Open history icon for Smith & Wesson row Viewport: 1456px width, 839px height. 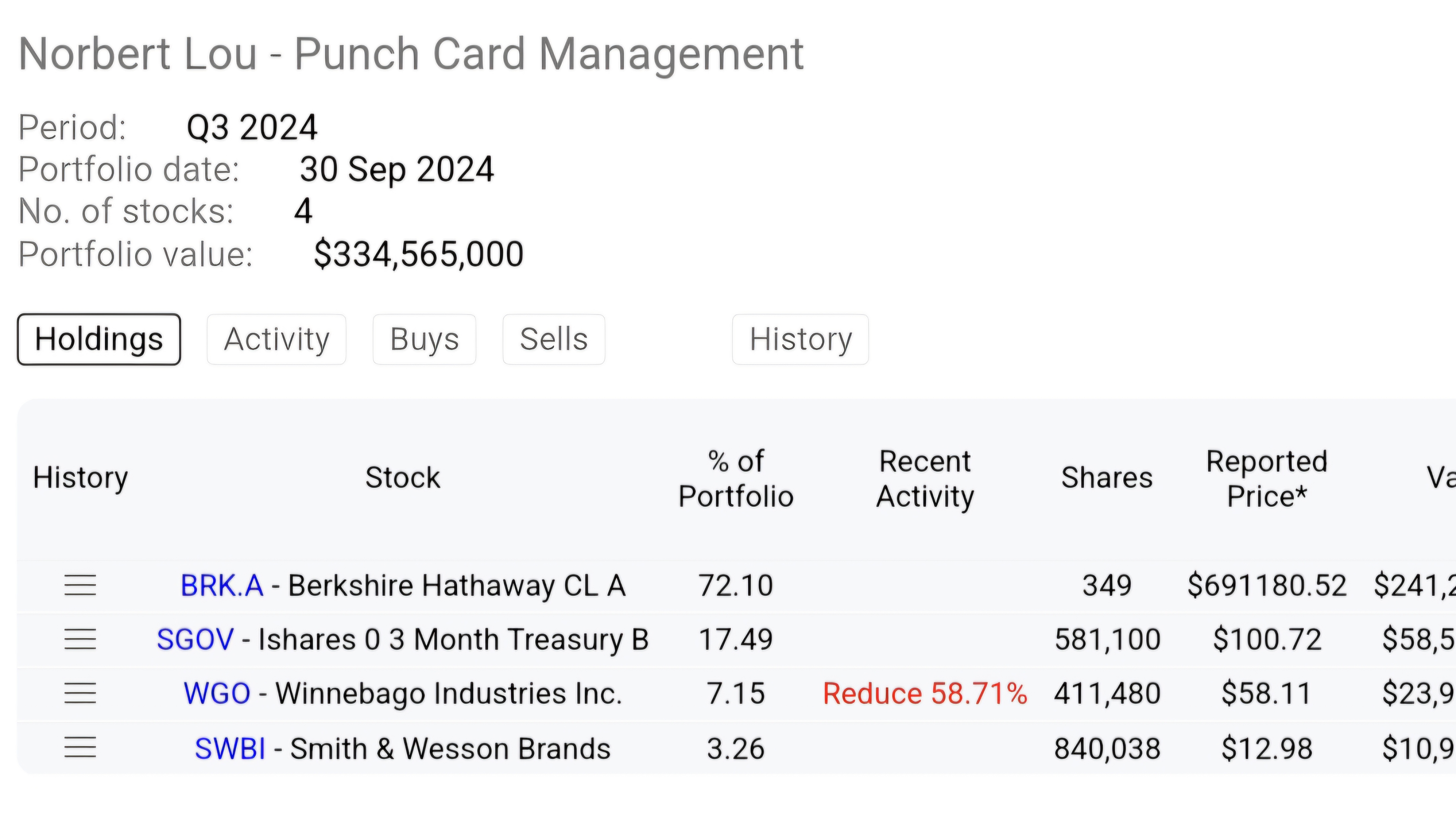coord(80,748)
